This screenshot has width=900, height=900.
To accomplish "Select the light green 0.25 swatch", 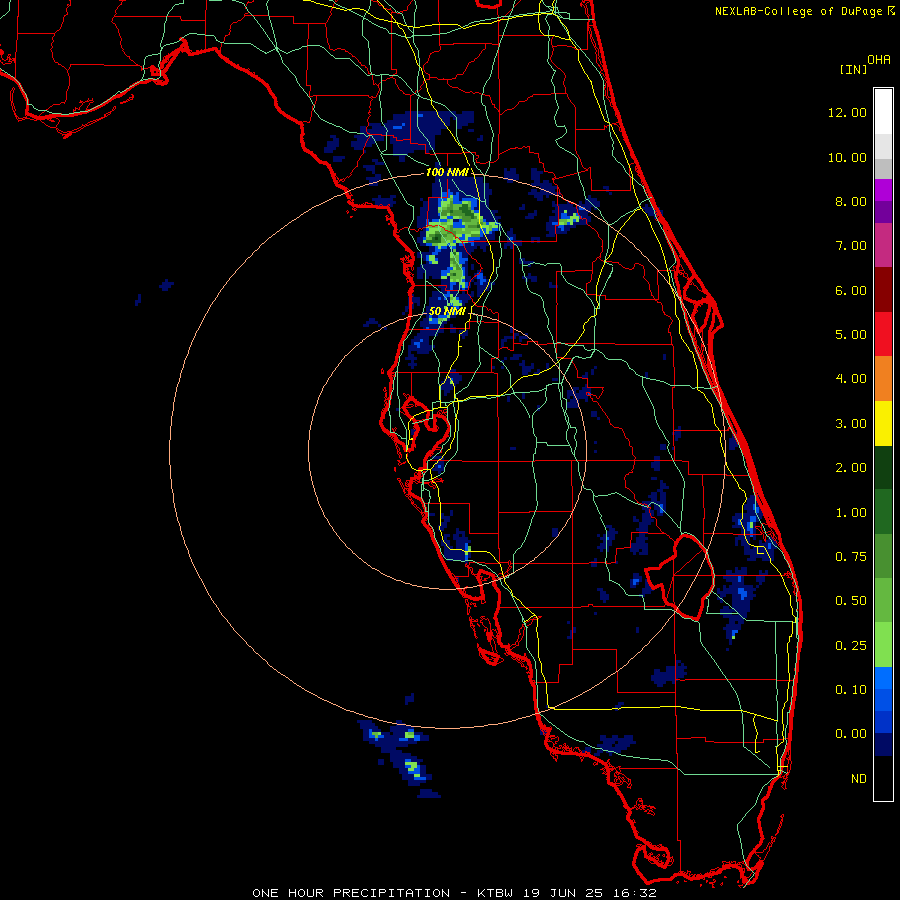I will point(883,645).
